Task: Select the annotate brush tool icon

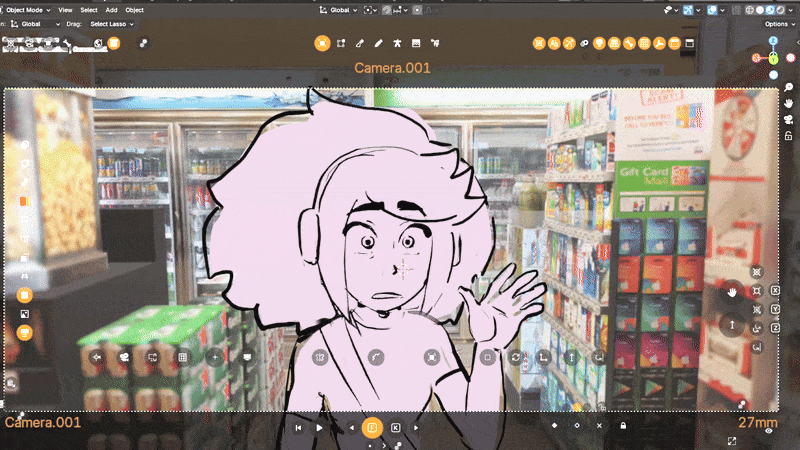Action: pyautogui.click(x=360, y=43)
